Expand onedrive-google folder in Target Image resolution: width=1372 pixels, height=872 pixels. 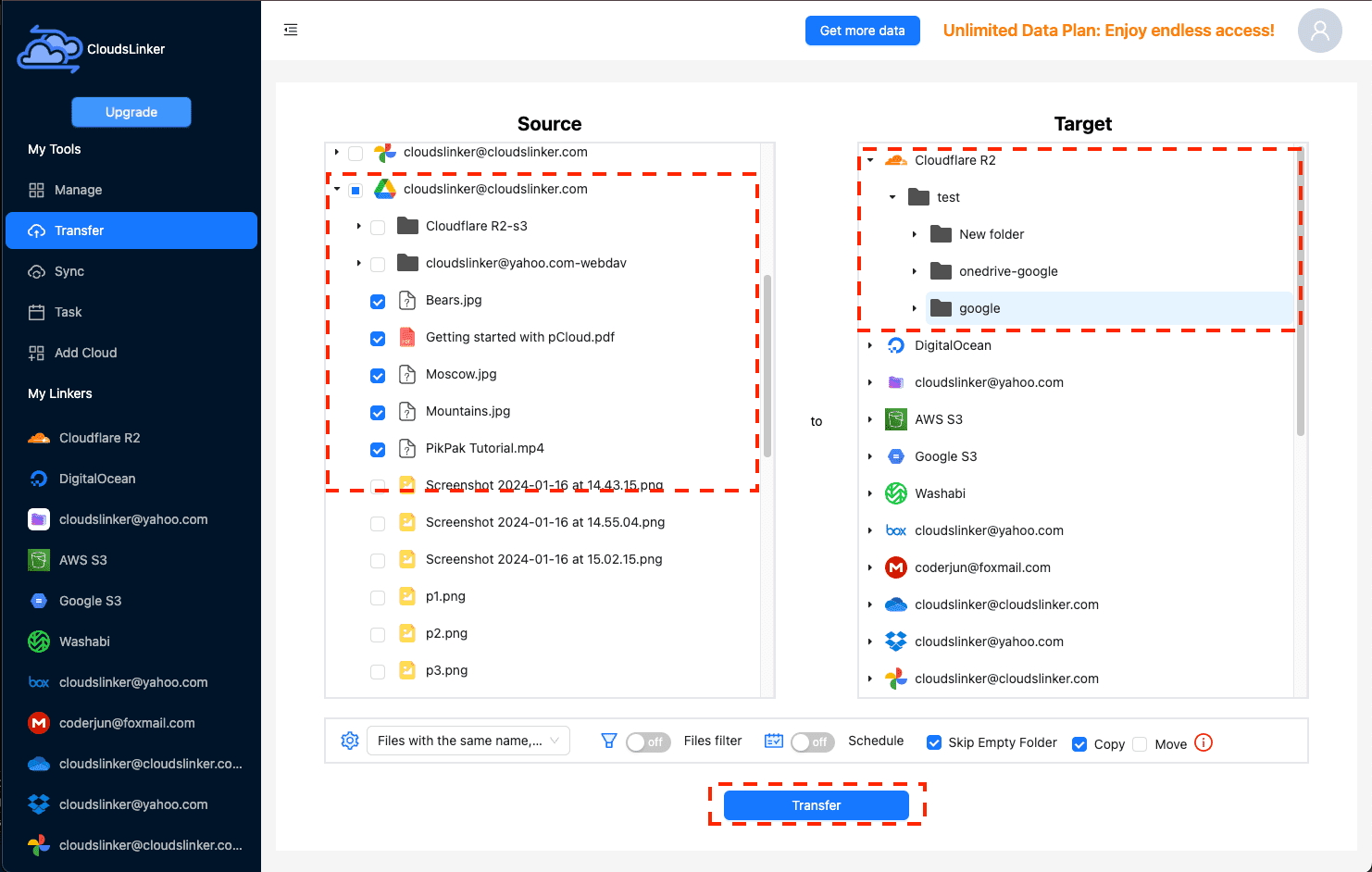915,271
